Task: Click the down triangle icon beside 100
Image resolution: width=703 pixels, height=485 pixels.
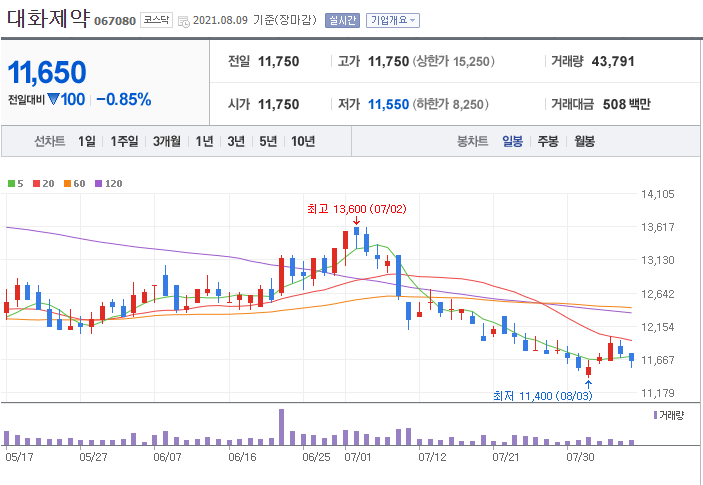Action: (x=53, y=99)
